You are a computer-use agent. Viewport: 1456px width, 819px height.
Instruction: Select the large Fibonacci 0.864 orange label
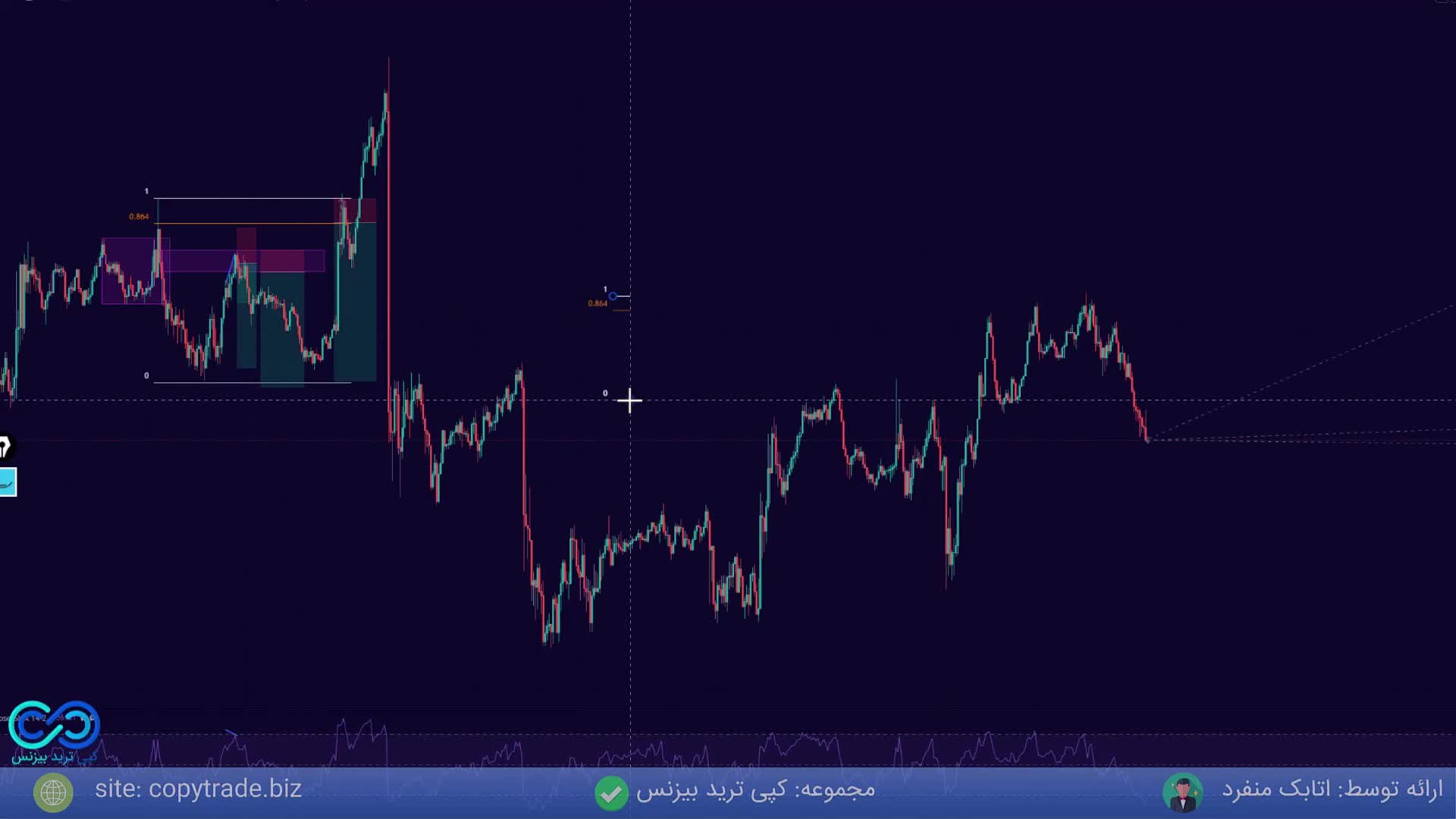[139, 217]
